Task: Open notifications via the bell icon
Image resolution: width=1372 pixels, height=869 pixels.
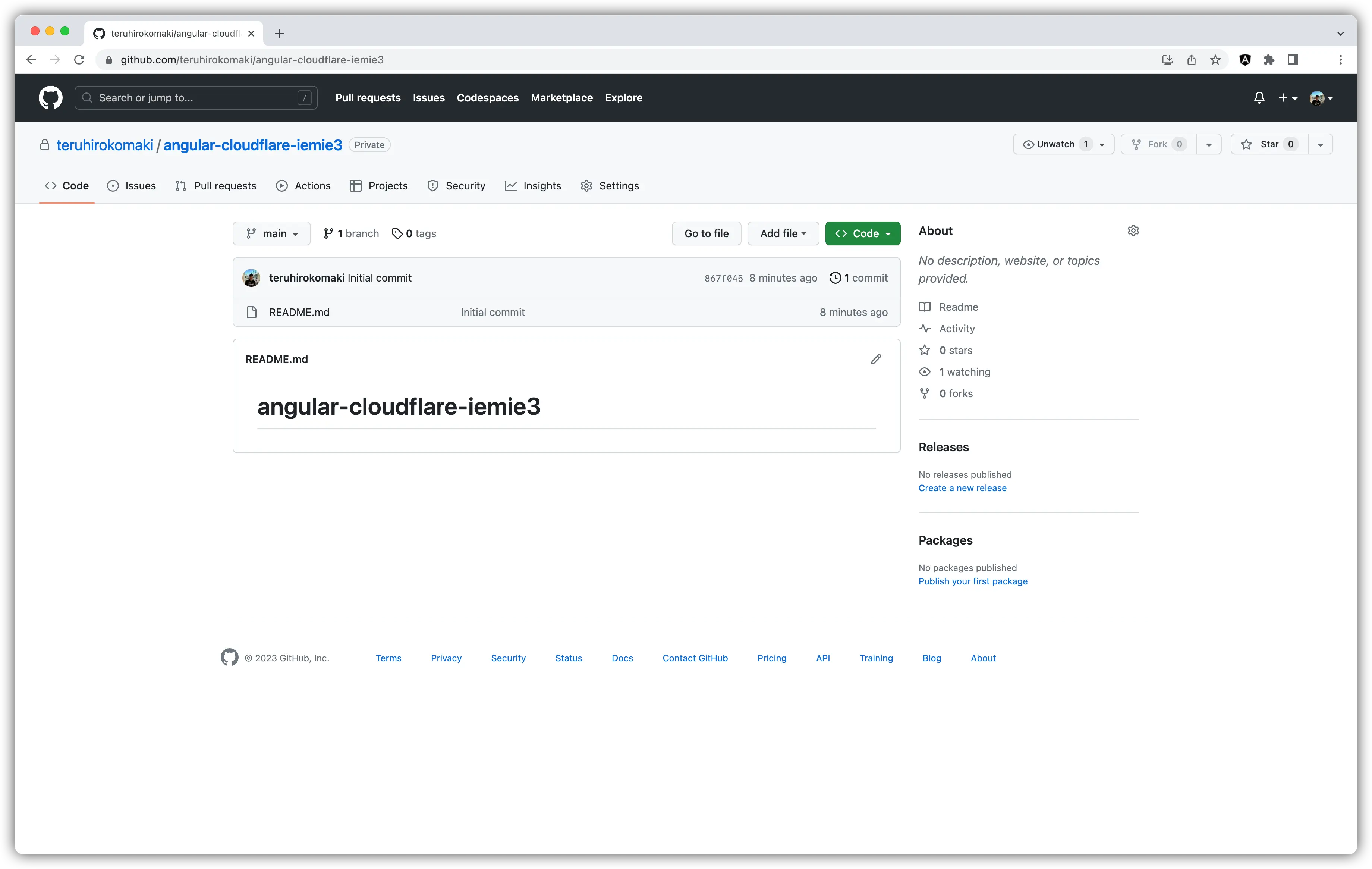Action: (x=1259, y=97)
